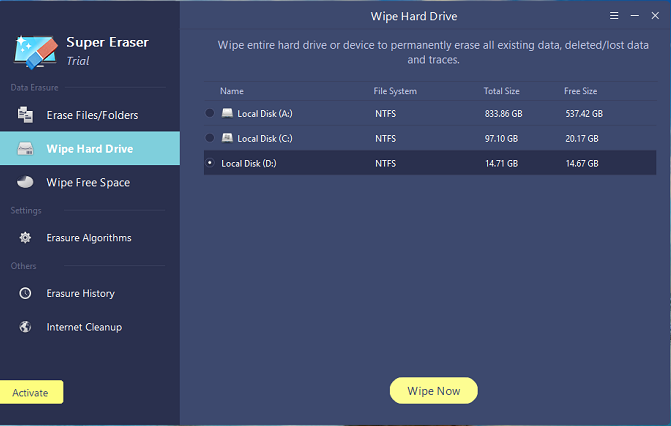This screenshot has width=671, height=426.
Task: Minimize the Super Eraser window
Action: point(635,16)
